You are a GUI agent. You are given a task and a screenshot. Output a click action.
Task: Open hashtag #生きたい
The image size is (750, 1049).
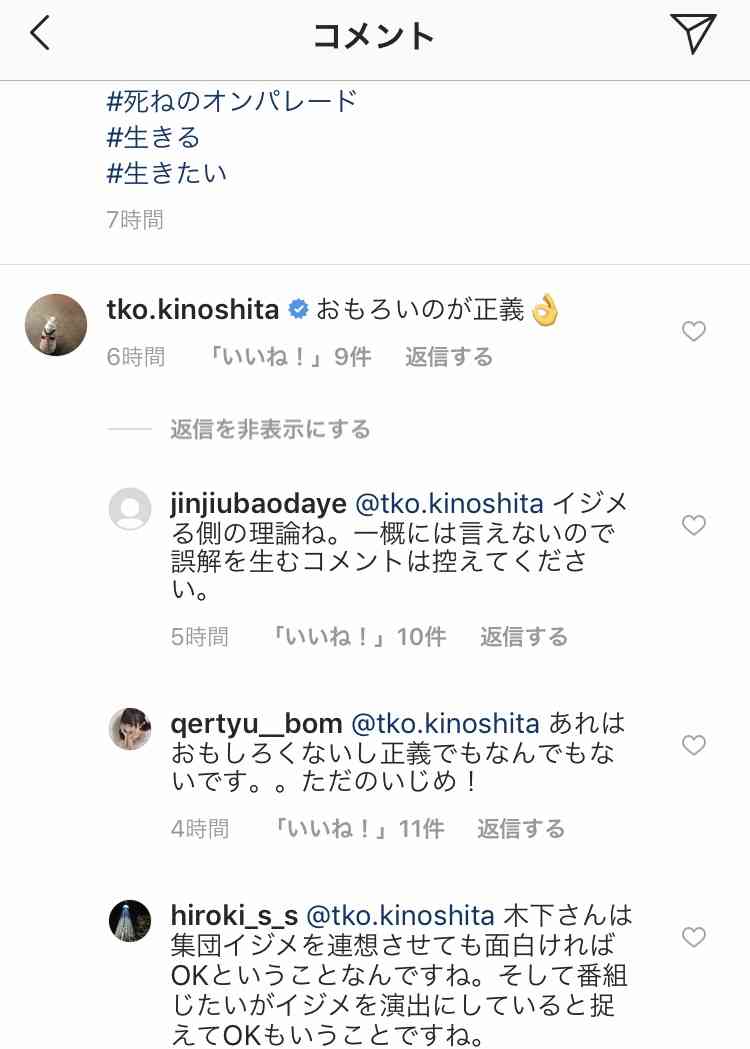(167, 173)
